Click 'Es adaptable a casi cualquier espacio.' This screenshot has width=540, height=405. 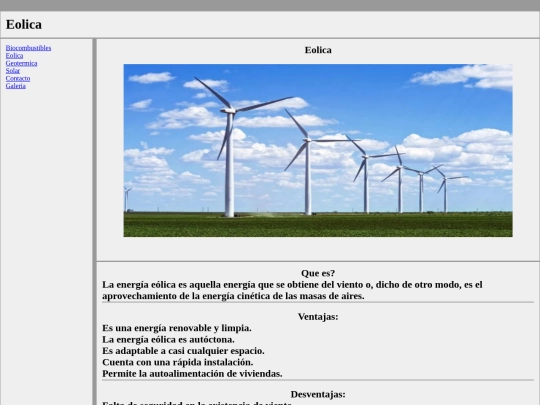[183, 351]
